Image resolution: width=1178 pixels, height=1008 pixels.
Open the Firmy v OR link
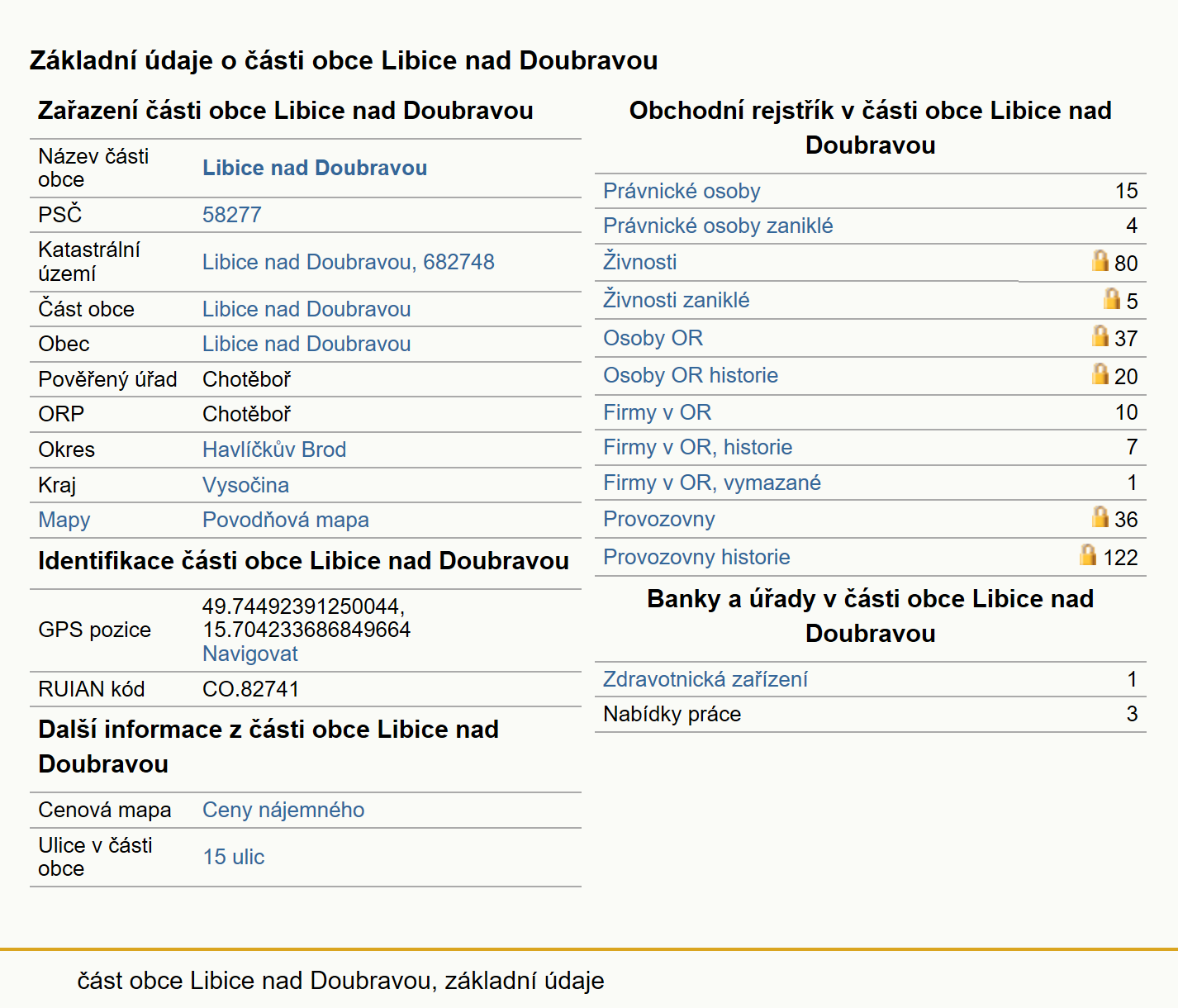click(657, 412)
